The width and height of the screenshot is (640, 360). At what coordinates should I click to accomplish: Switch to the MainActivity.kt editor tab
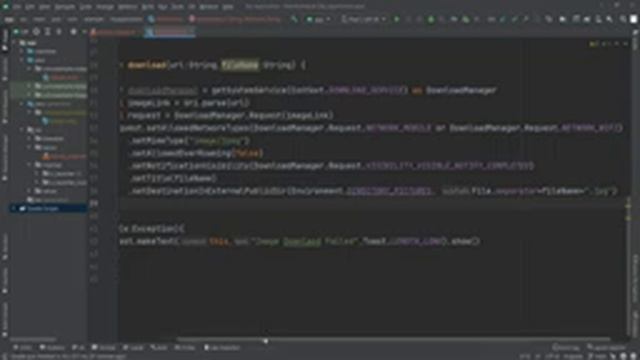[x=169, y=32]
